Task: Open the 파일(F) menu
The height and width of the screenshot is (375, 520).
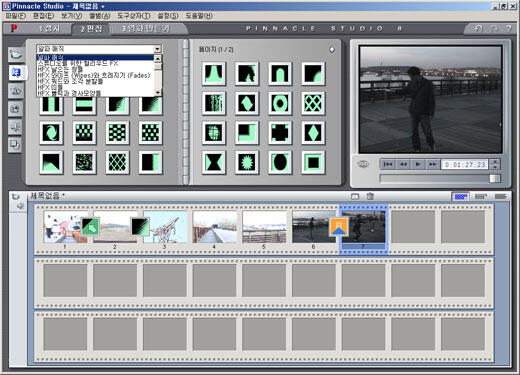Action: [x=15, y=16]
